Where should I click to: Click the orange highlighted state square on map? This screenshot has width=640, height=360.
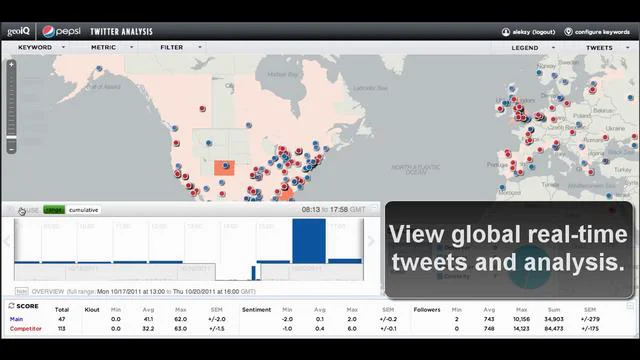(224, 168)
